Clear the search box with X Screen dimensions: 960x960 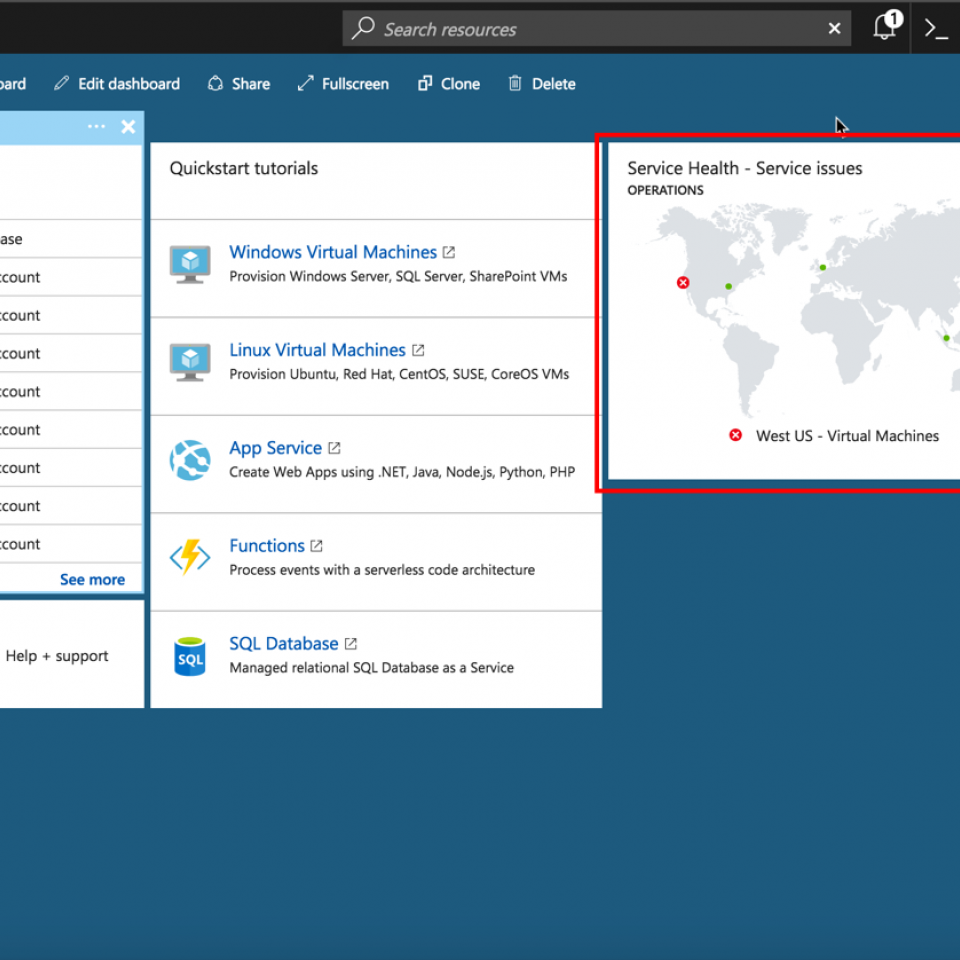[x=834, y=28]
